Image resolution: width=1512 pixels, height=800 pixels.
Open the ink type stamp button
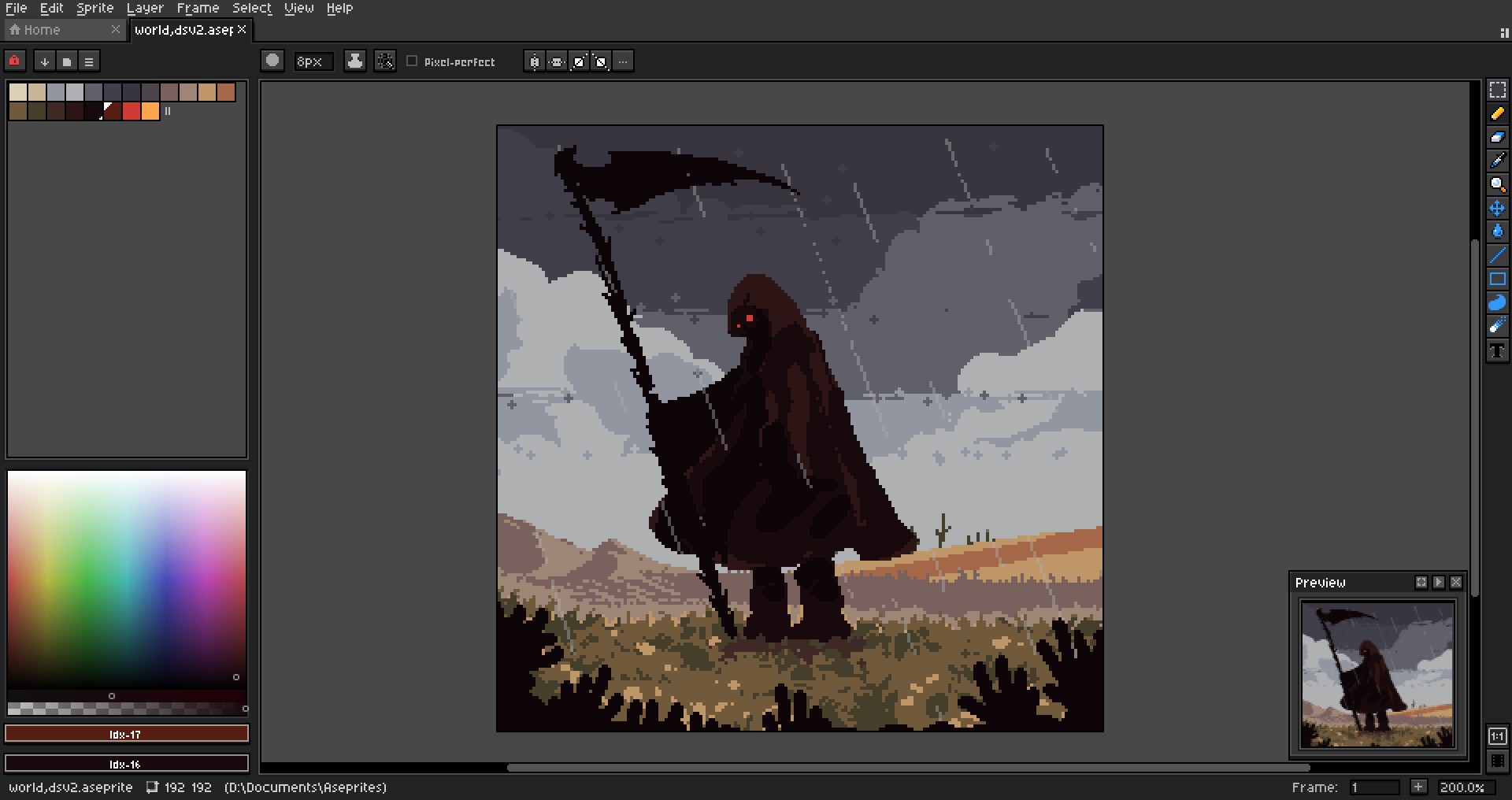coord(355,61)
